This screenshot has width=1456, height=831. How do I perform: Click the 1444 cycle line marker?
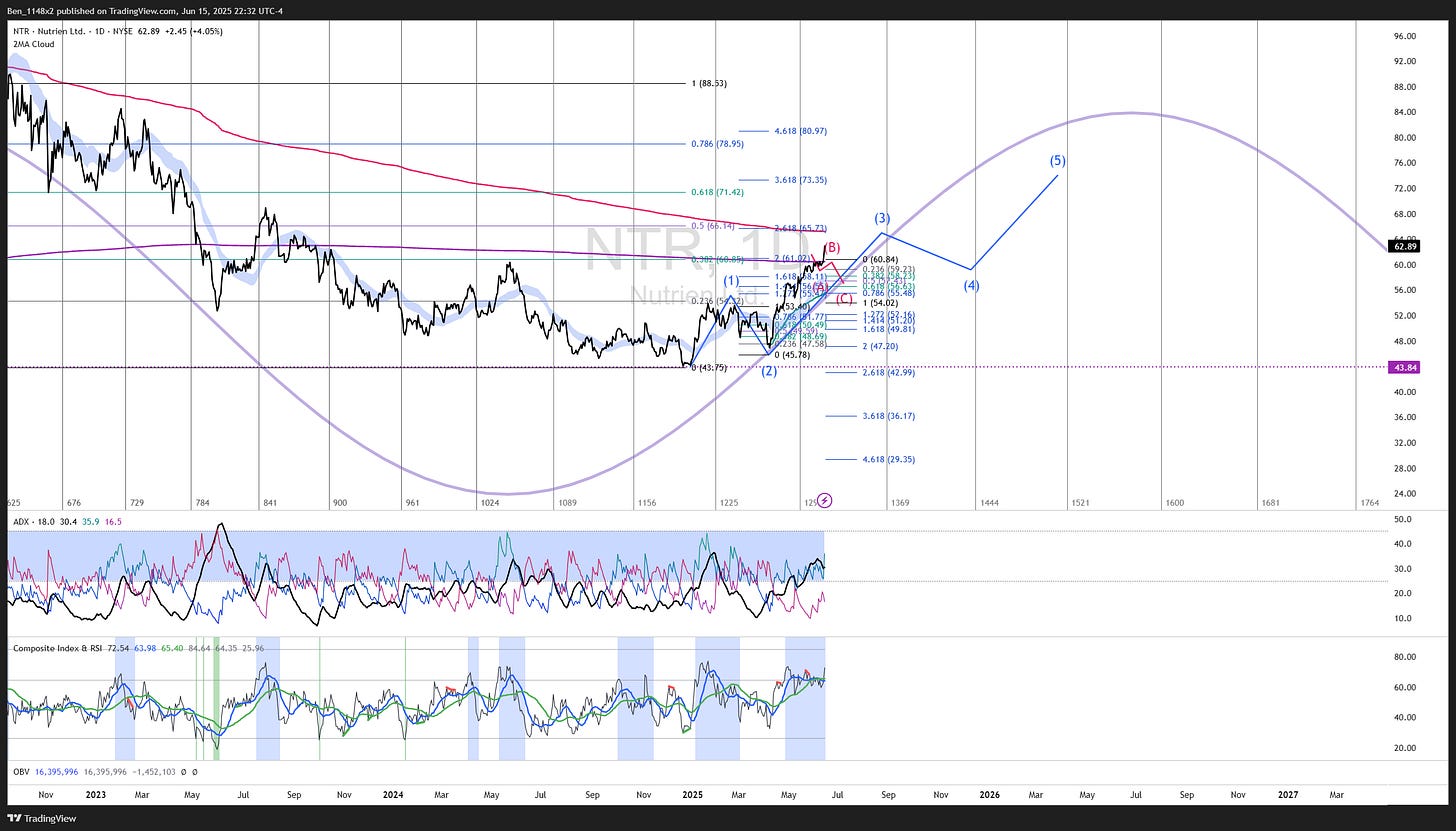(x=988, y=503)
